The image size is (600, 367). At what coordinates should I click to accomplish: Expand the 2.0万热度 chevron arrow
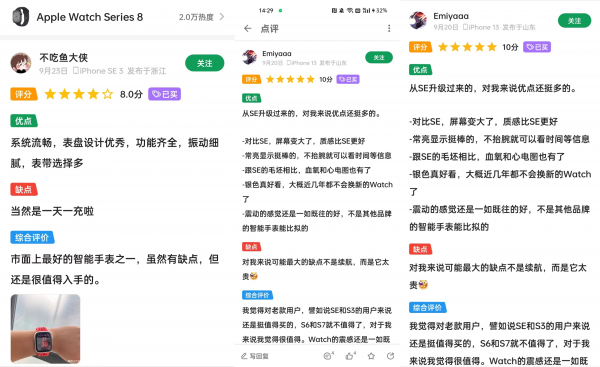[x=222, y=17]
